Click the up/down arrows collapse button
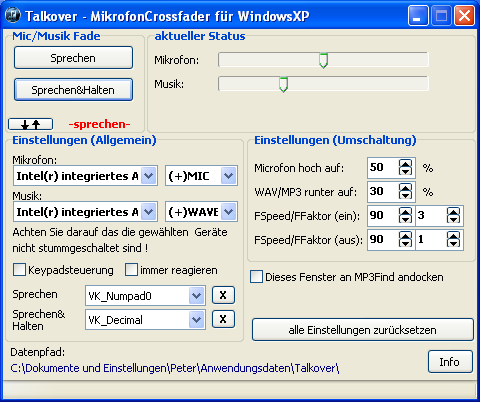This screenshot has width=480, height=402. (x=30, y=124)
